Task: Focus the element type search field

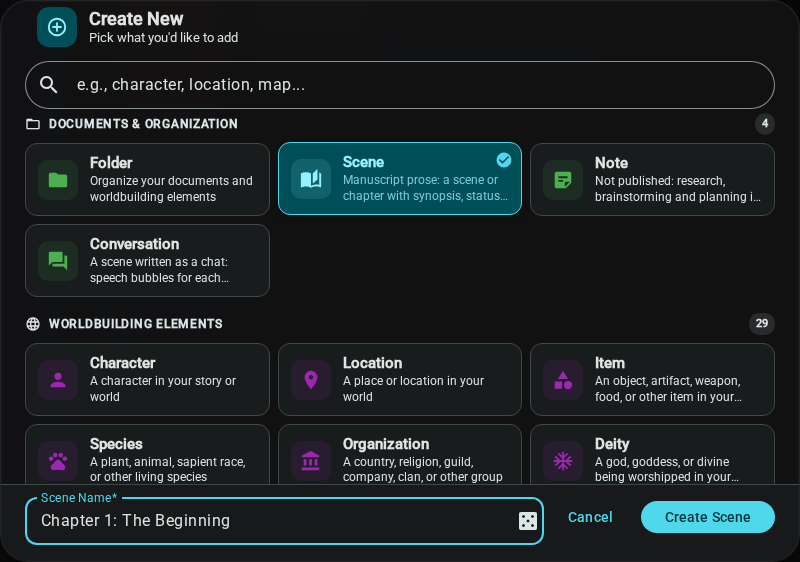Action: 399,85
